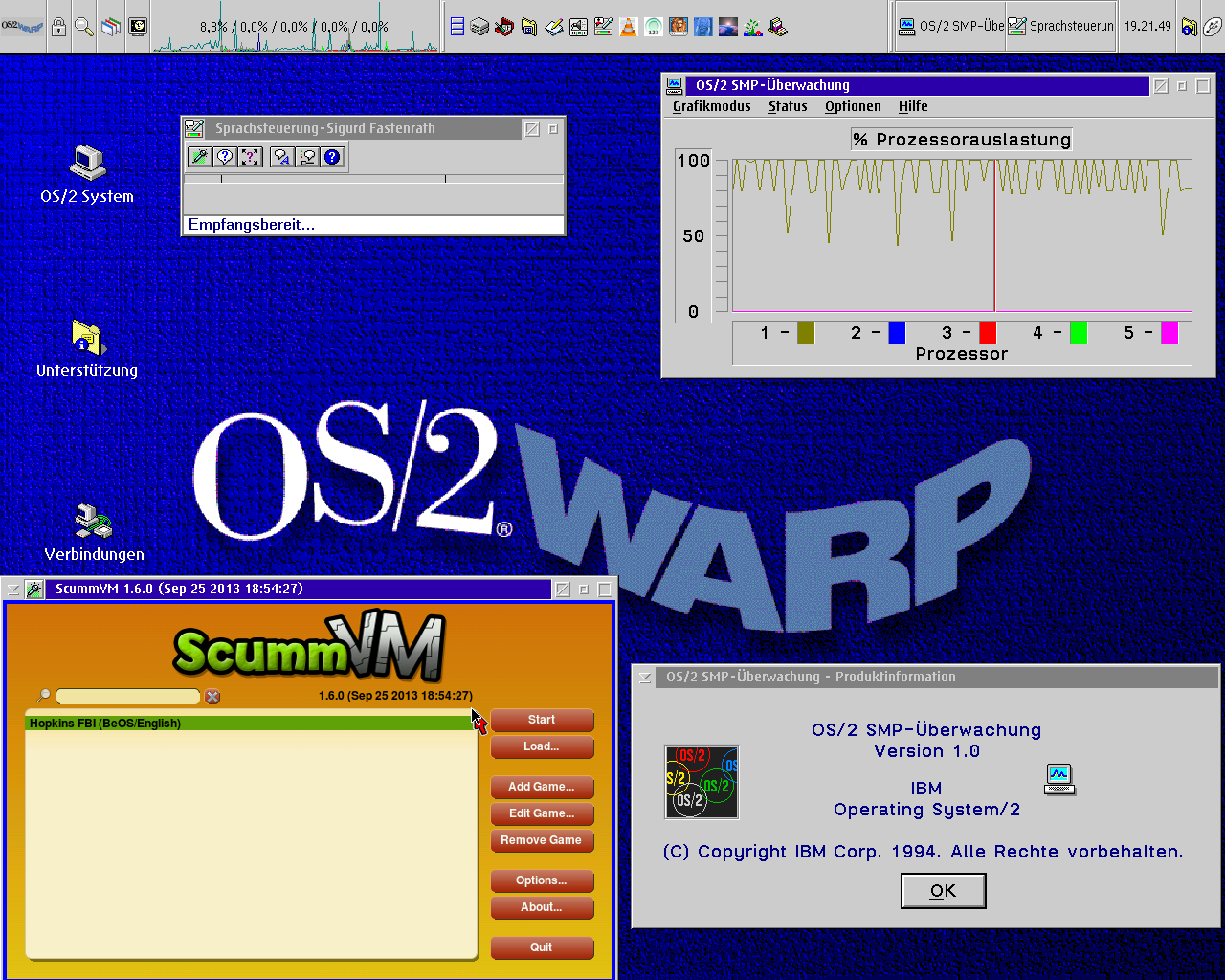
Task: Click Edit Game... in ScummVM
Action: [542, 813]
